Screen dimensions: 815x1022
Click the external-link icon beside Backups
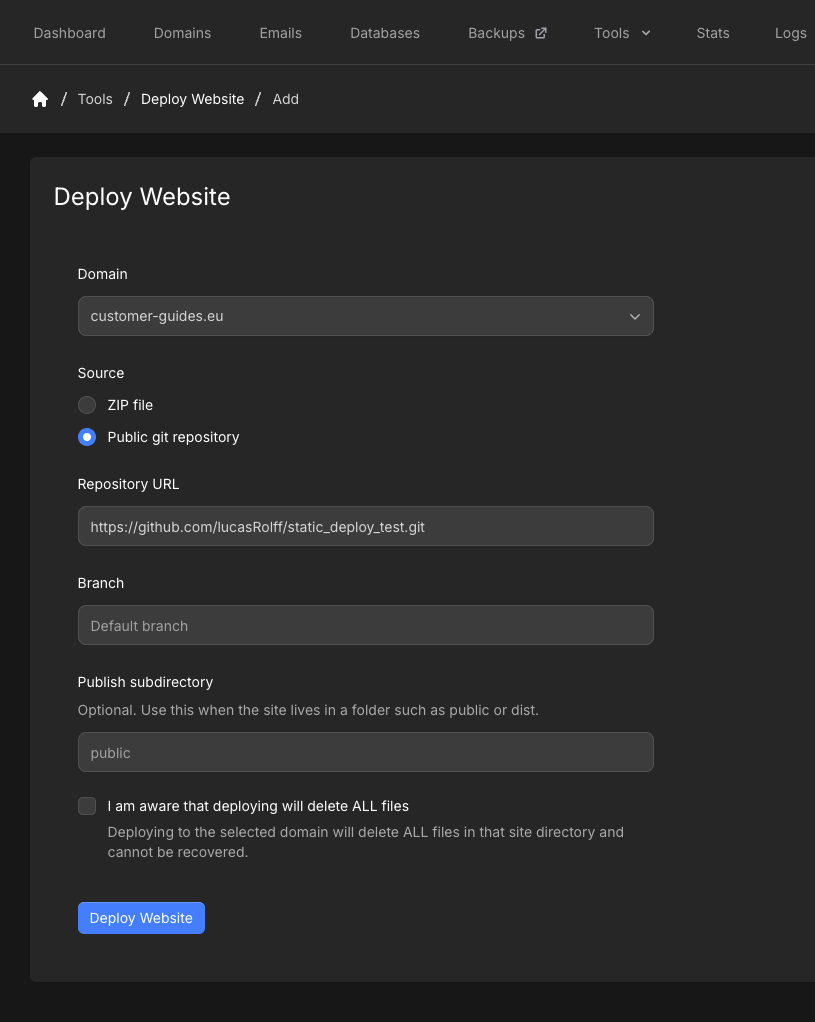(541, 33)
